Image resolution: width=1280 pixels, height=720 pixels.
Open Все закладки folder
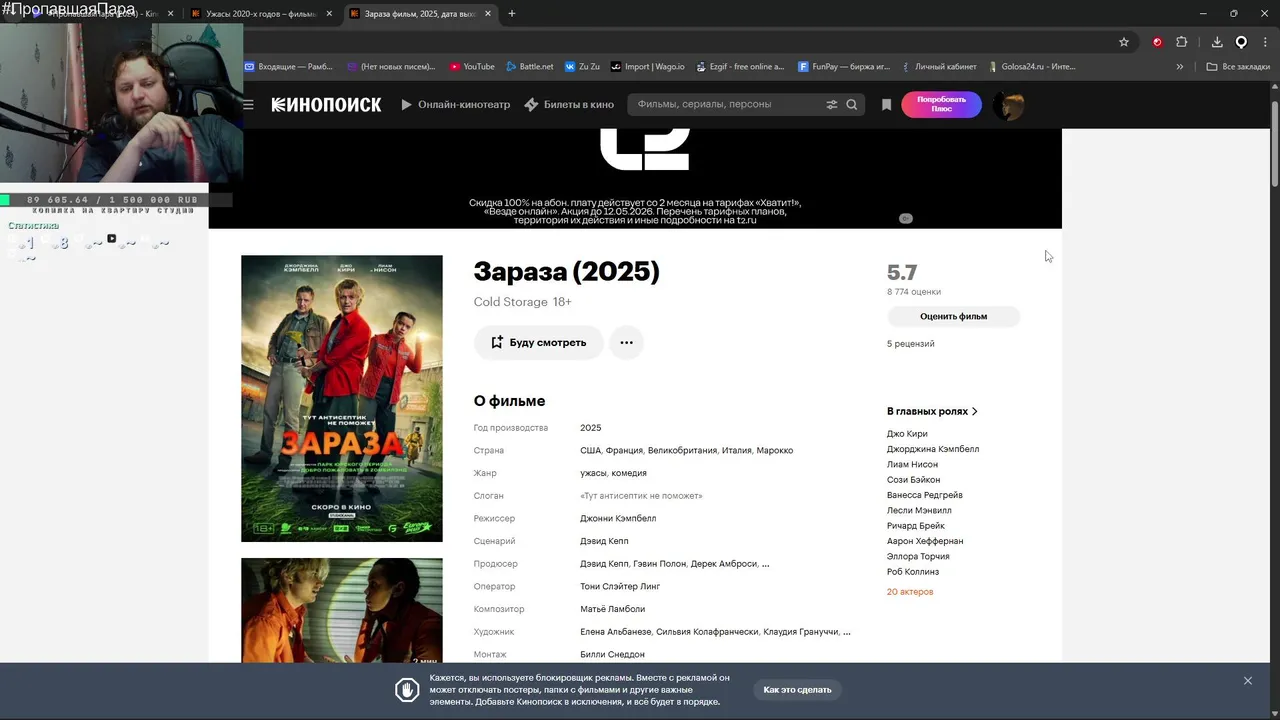pyautogui.click(x=1238, y=67)
